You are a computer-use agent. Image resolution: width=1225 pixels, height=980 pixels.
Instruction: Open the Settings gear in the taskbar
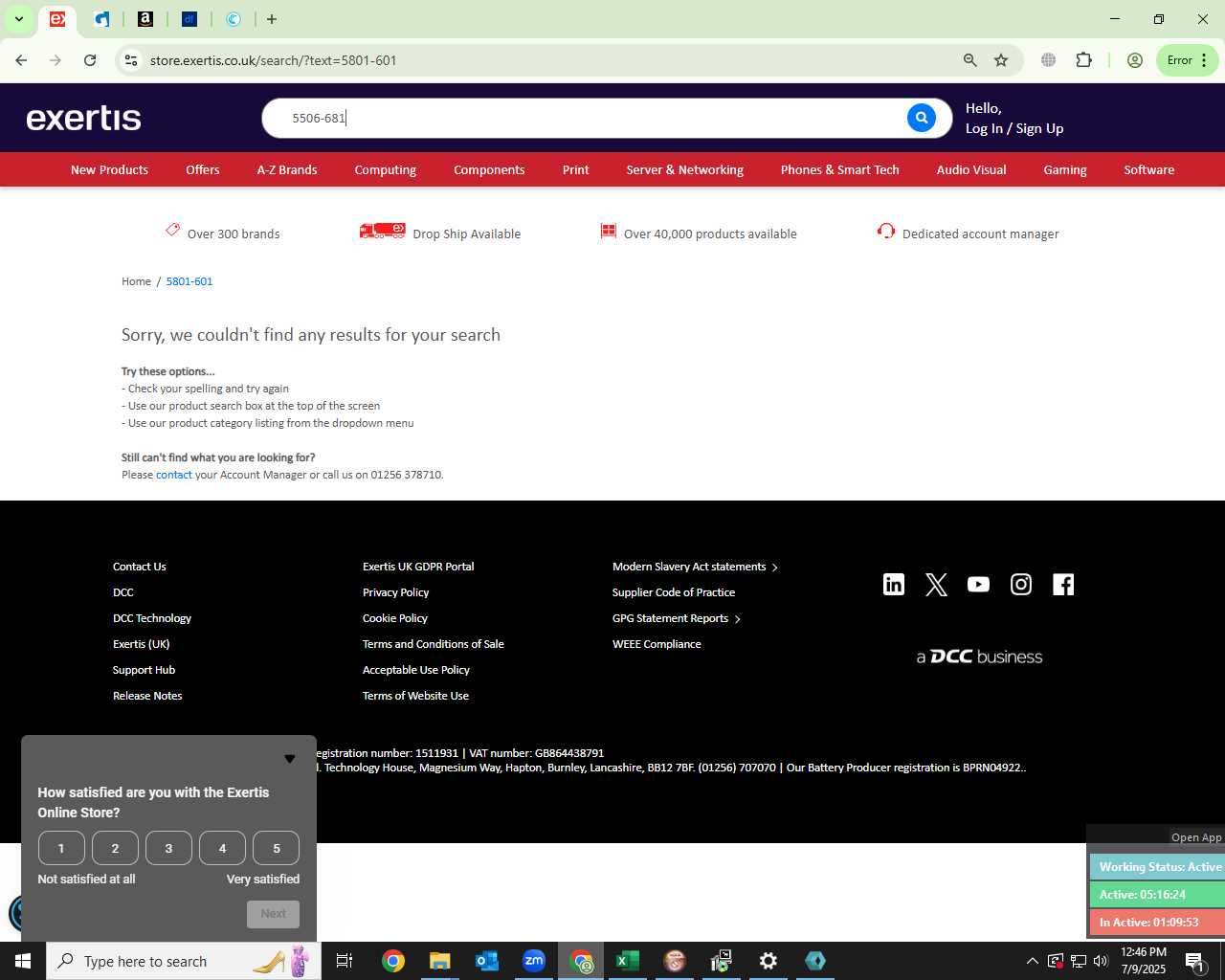pos(768,961)
